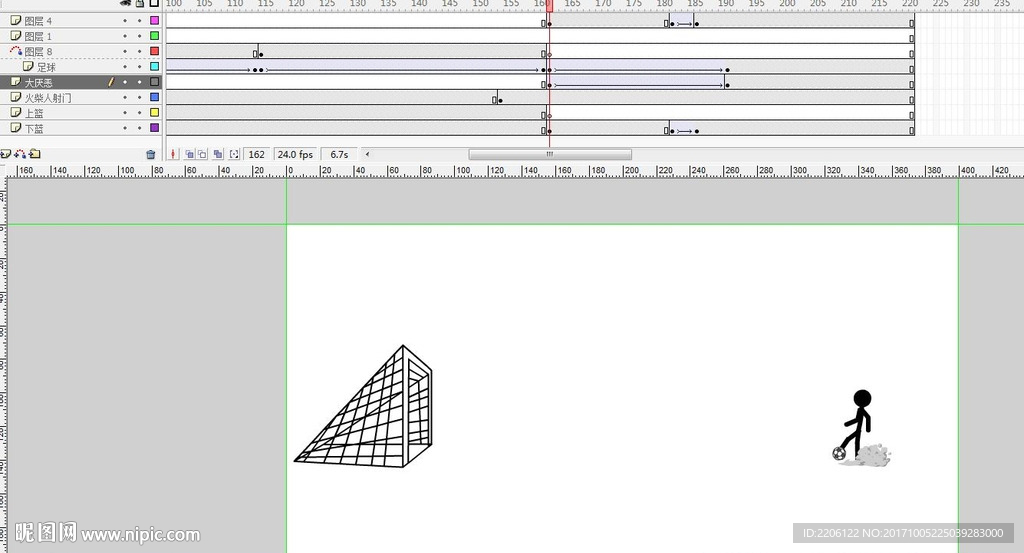Click the layer icon of 下篮
Image resolution: width=1024 pixels, height=553 pixels.
[16, 128]
